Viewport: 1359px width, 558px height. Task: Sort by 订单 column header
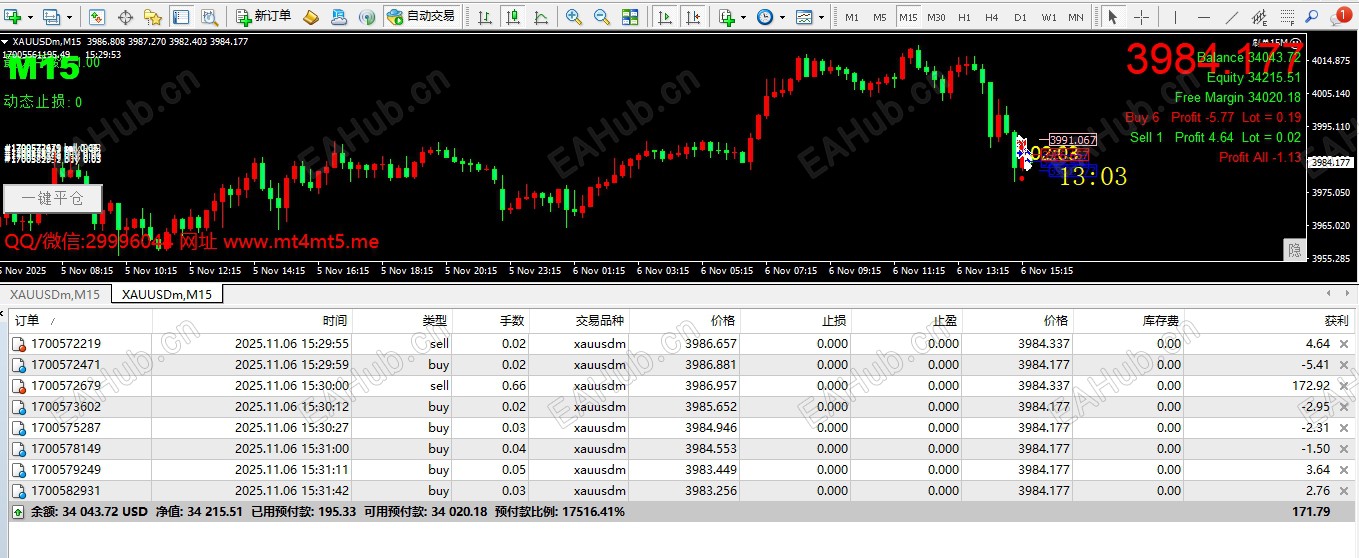80,321
